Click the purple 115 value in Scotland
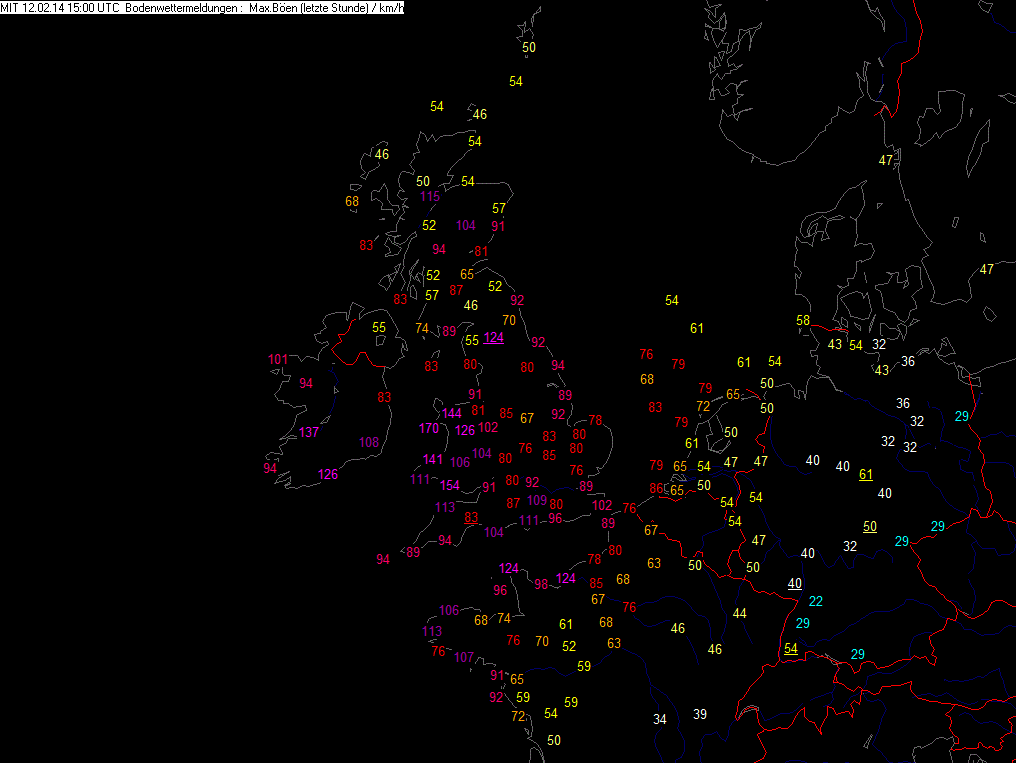This screenshot has height=763, width=1016. pyautogui.click(x=430, y=196)
